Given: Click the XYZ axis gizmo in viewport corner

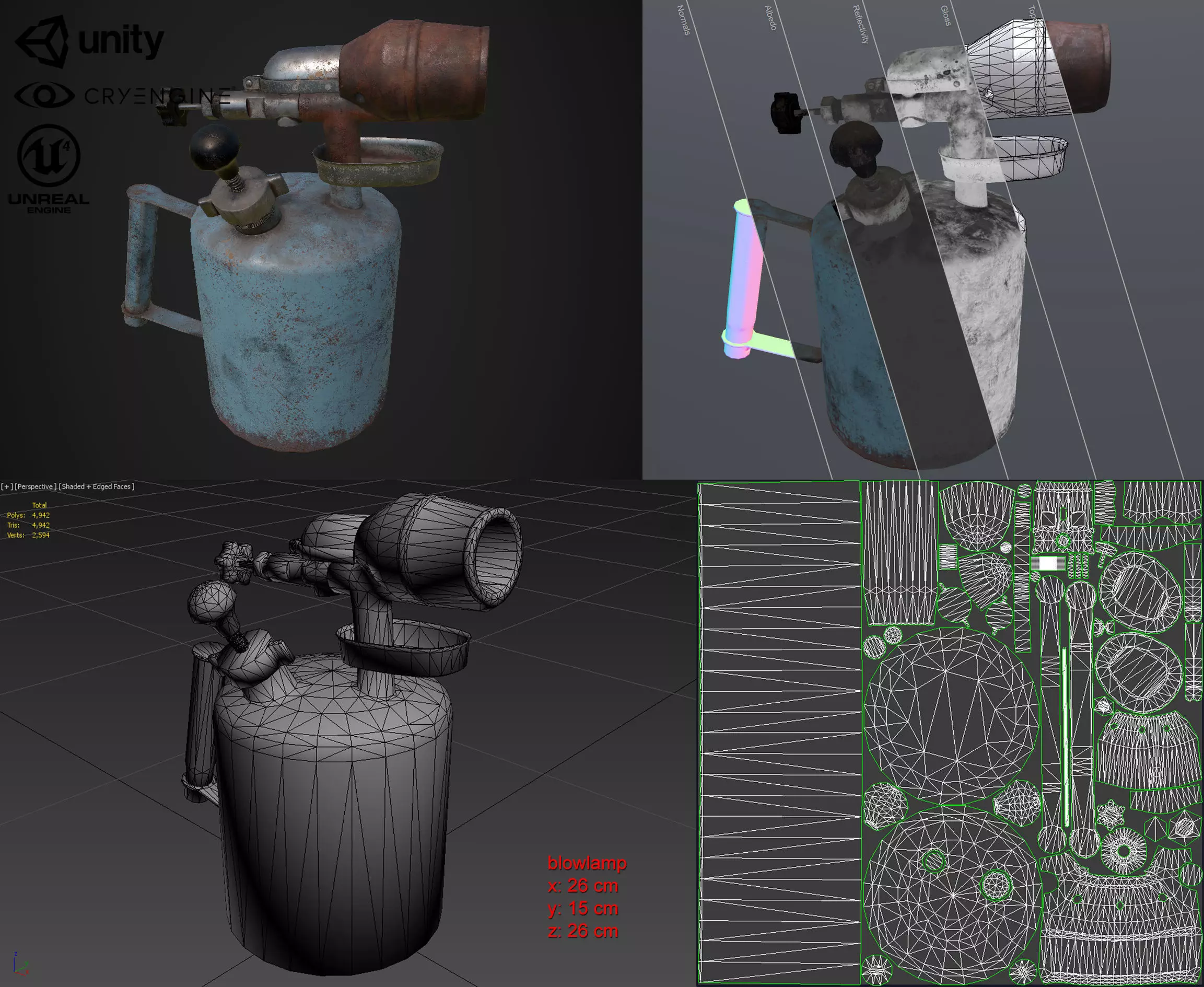Looking at the screenshot, I should (19, 965).
